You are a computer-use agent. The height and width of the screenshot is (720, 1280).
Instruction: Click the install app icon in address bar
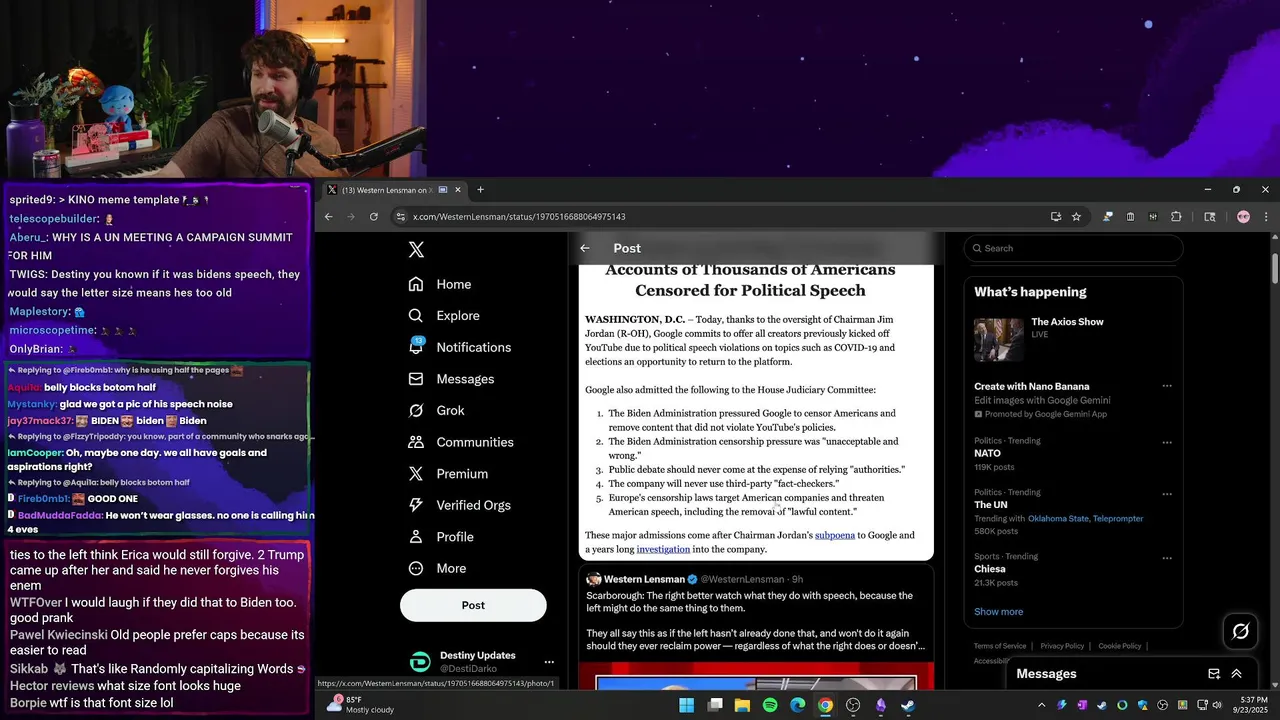tap(1055, 216)
